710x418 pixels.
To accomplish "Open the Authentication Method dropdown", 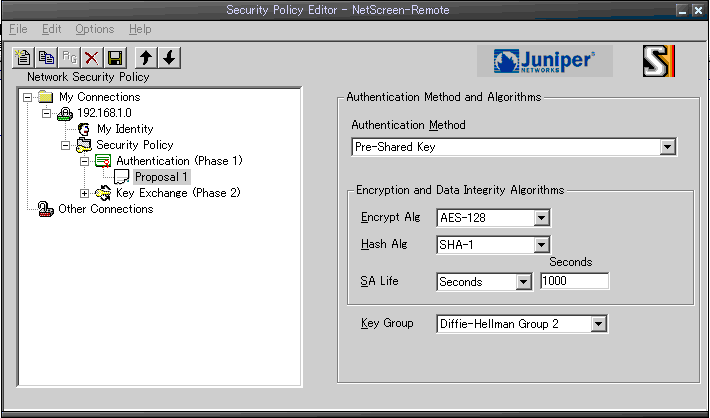I will (x=667, y=147).
